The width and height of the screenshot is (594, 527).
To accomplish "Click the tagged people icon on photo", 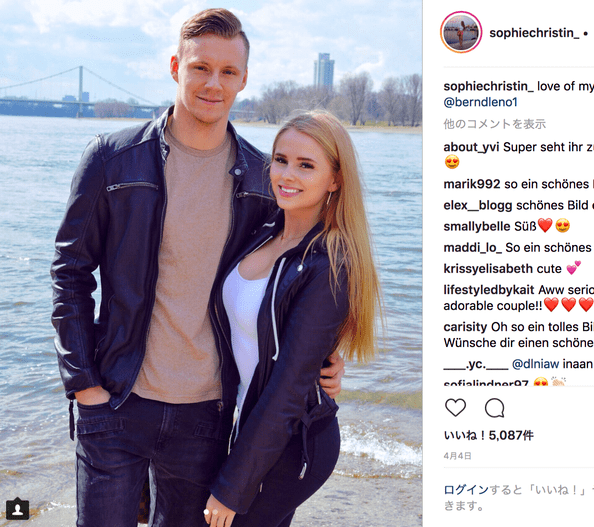I will [x=17, y=509].
